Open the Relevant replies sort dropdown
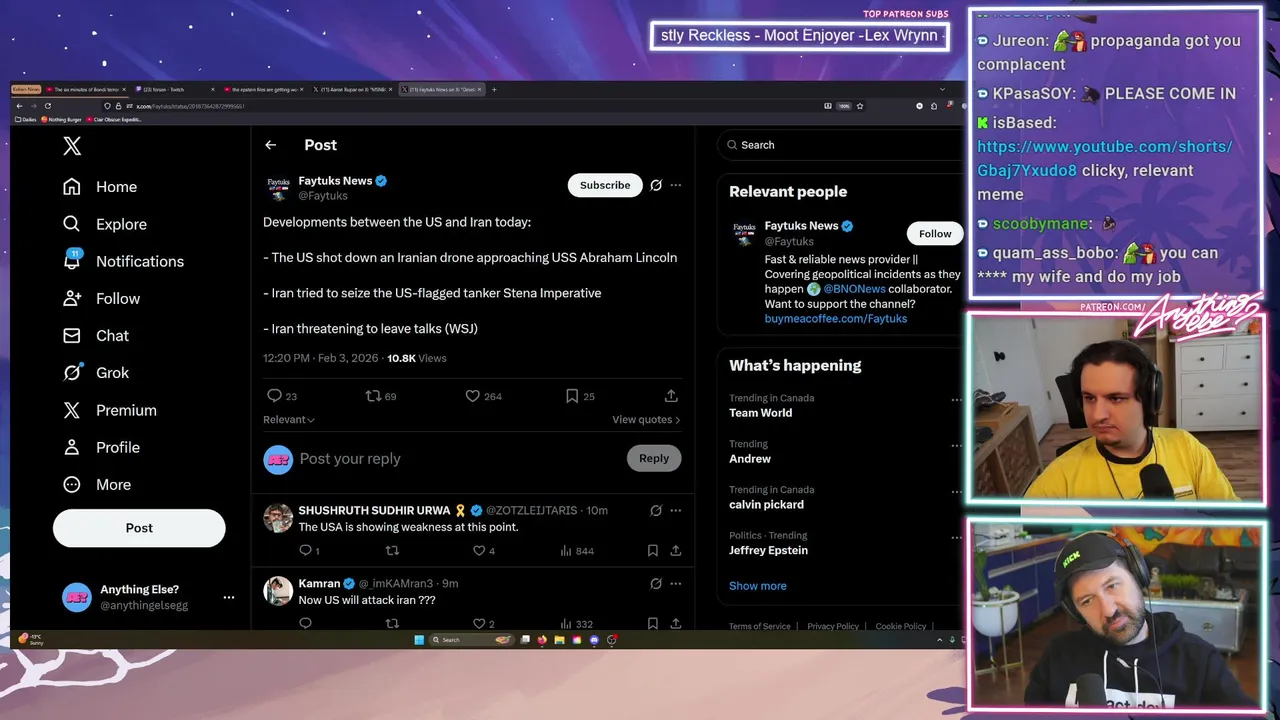1280x720 pixels. coord(289,420)
